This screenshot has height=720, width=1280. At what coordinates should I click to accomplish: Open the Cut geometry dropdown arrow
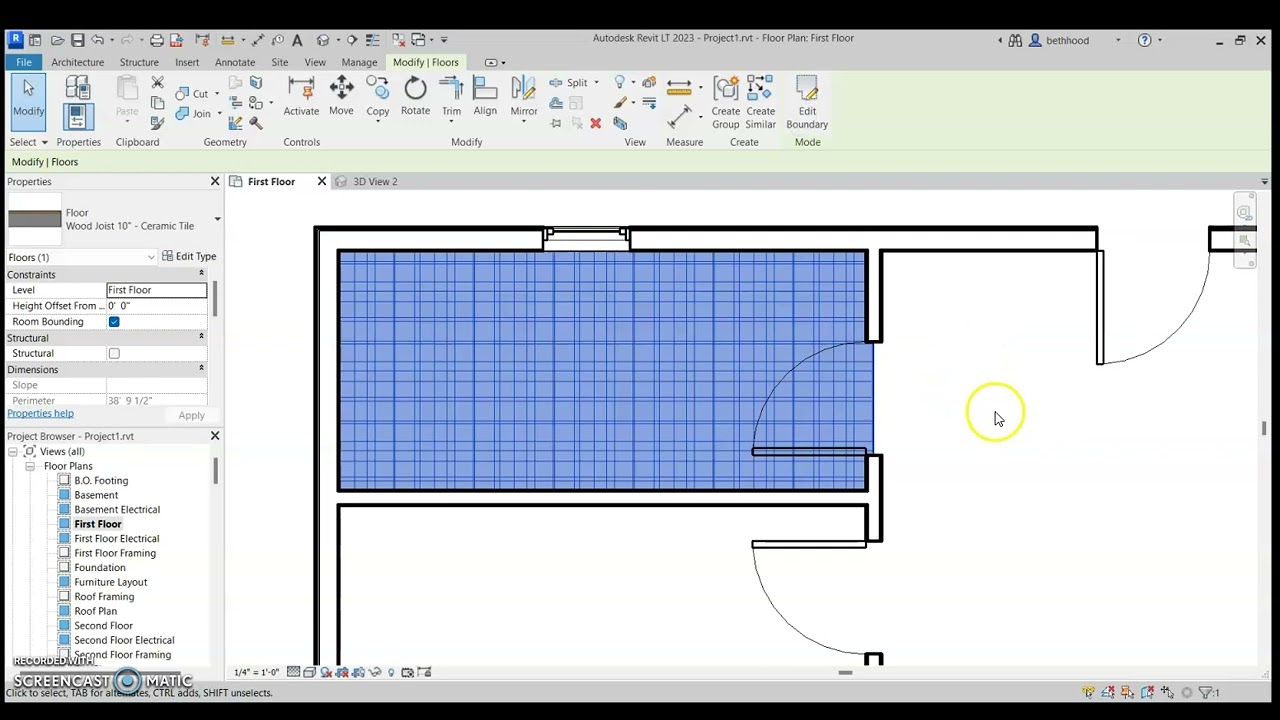click(x=216, y=94)
